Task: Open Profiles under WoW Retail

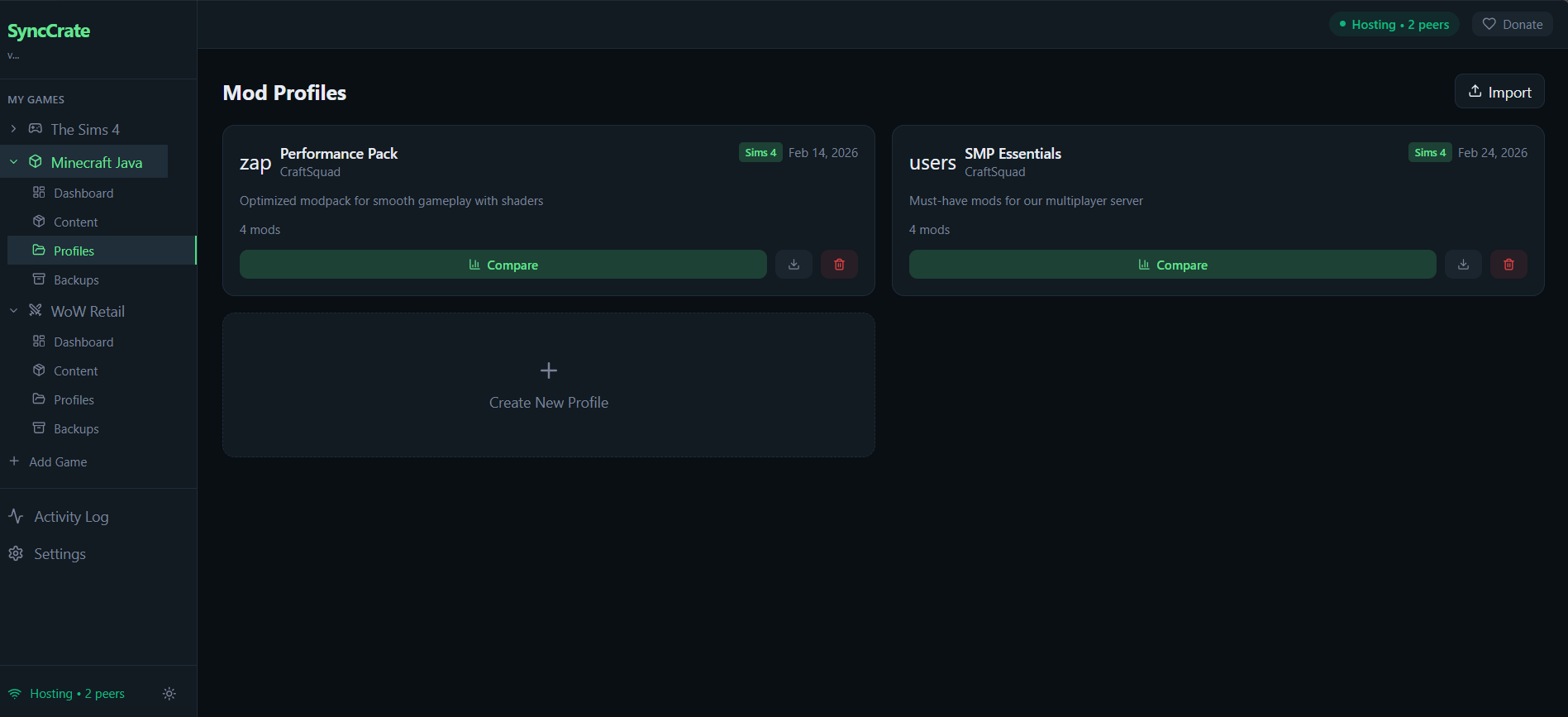Action: (74, 400)
